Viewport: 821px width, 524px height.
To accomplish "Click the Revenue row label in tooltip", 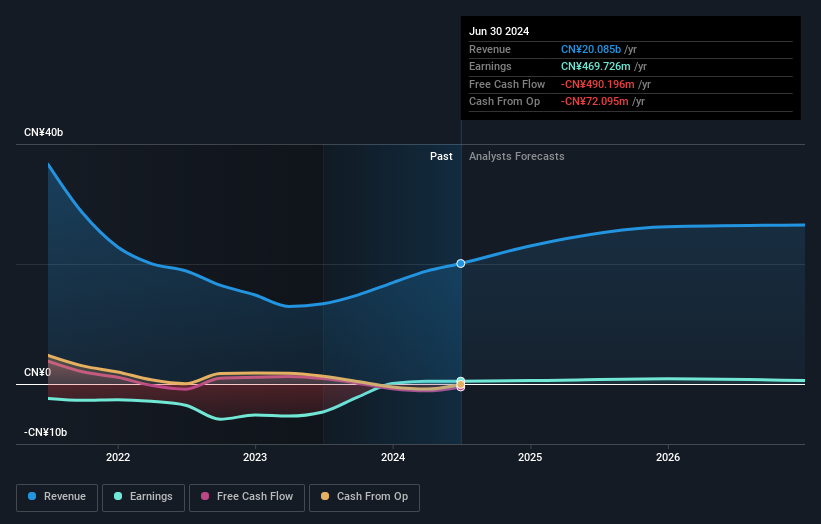I will coord(490,49).
